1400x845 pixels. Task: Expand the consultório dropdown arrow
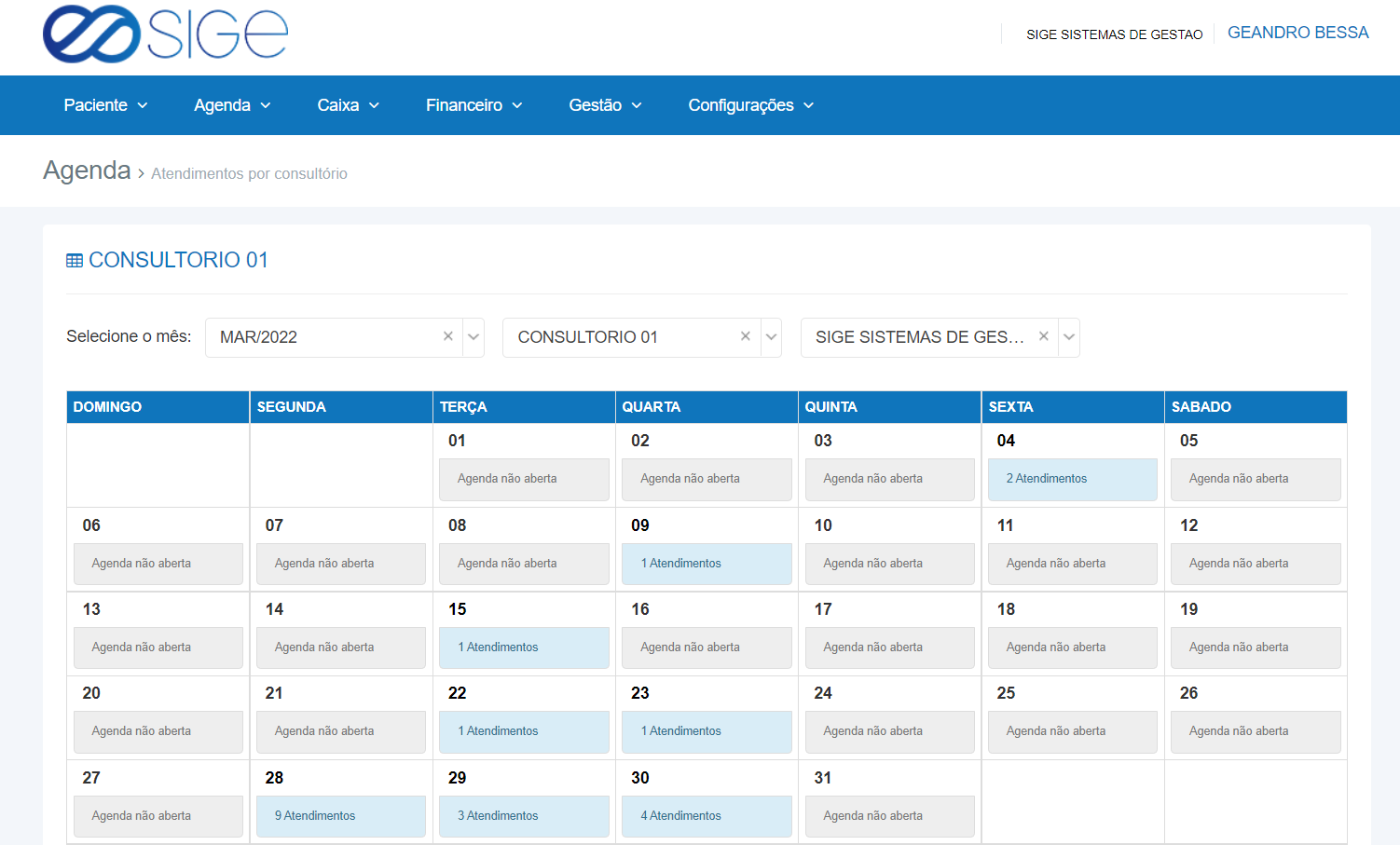771,337
